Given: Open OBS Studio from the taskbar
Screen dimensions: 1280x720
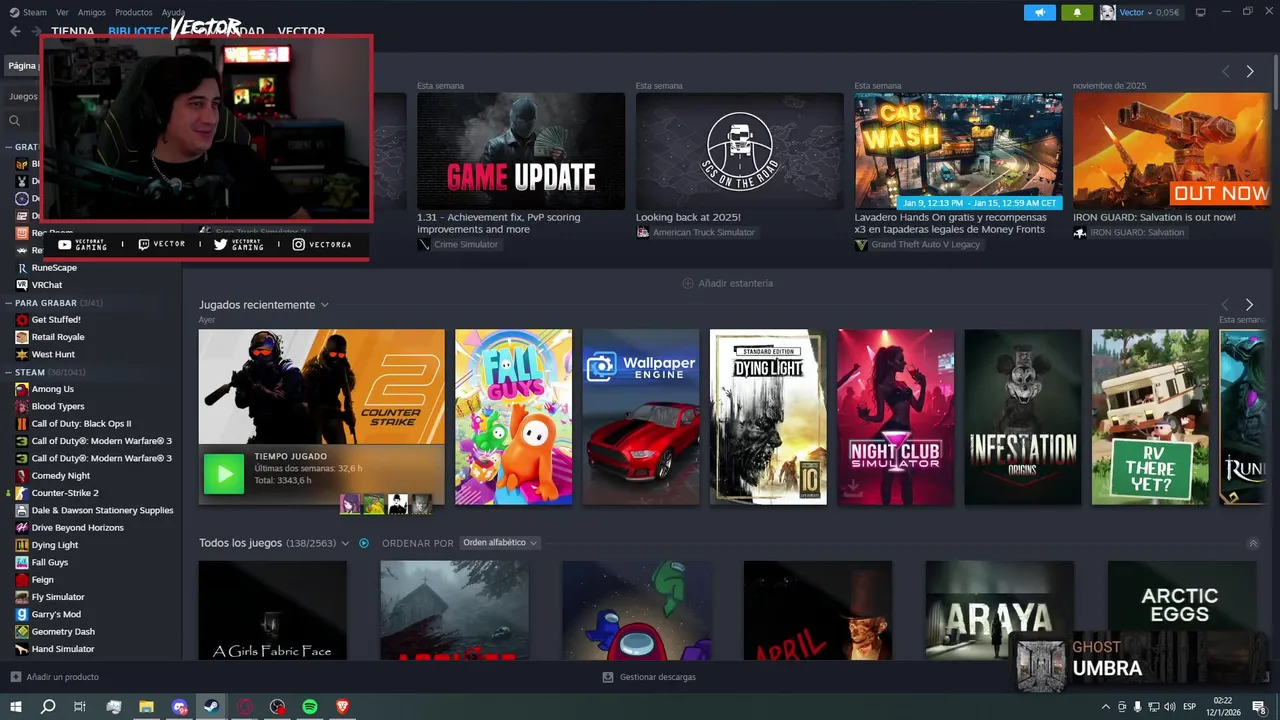Looking at the screenshot, I should [277, 706].
